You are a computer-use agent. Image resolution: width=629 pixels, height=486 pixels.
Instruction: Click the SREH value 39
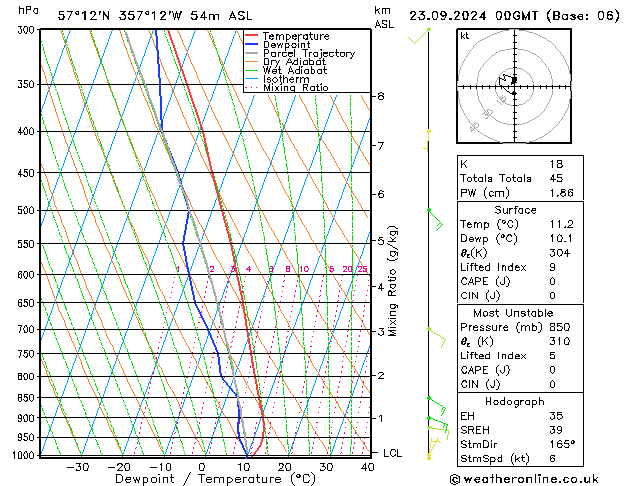[556, 430]
